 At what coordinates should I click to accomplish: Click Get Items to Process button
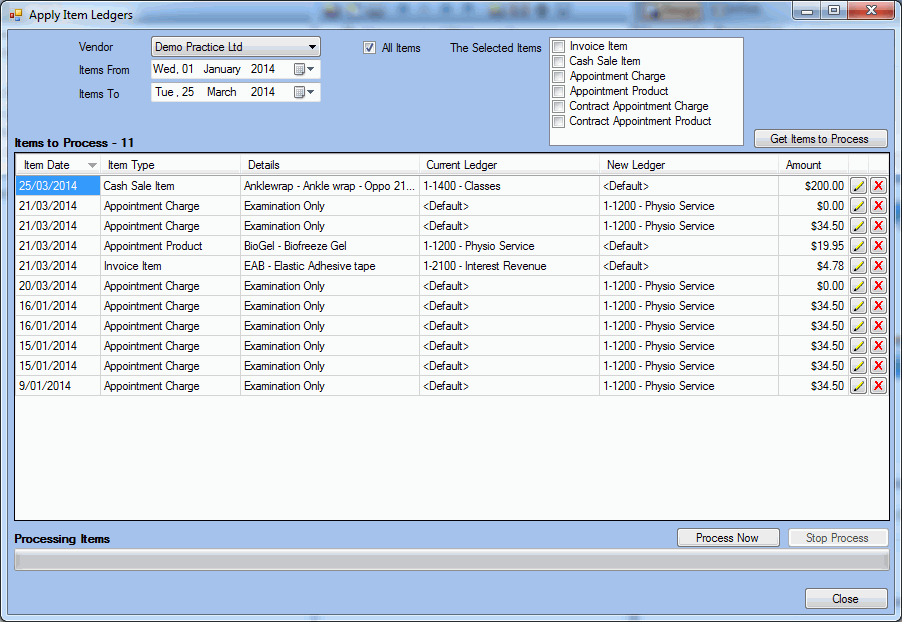pos(820,139)
